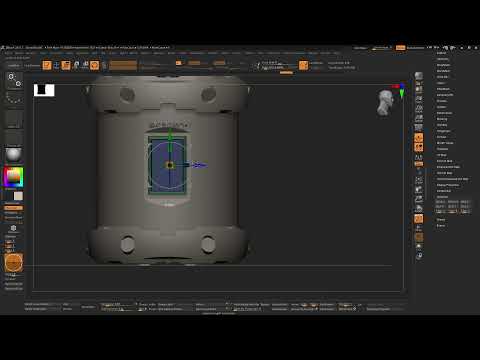Open the Alpha menu in menu bar
This screenshot has height=360, width=480.
click(x=9, y=53)
